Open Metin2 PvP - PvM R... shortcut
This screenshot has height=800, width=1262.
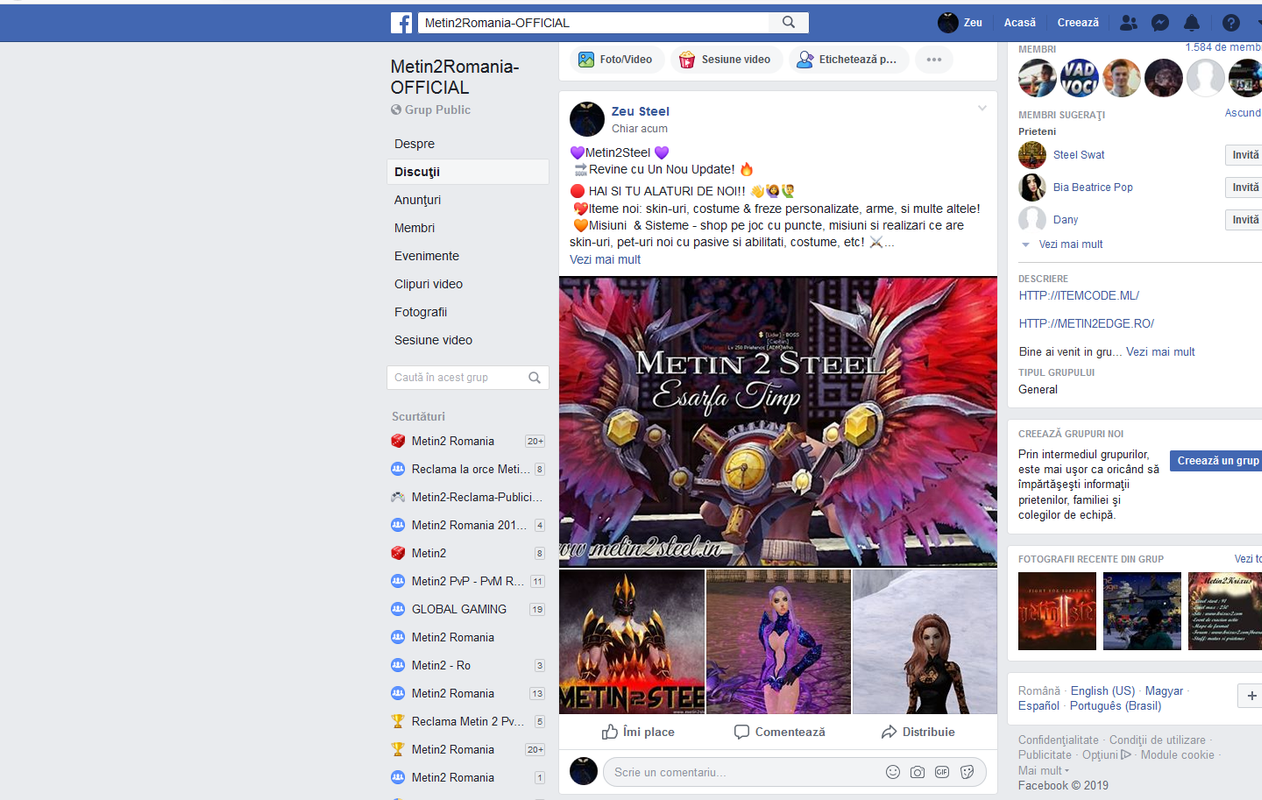(x=468, y=581)
